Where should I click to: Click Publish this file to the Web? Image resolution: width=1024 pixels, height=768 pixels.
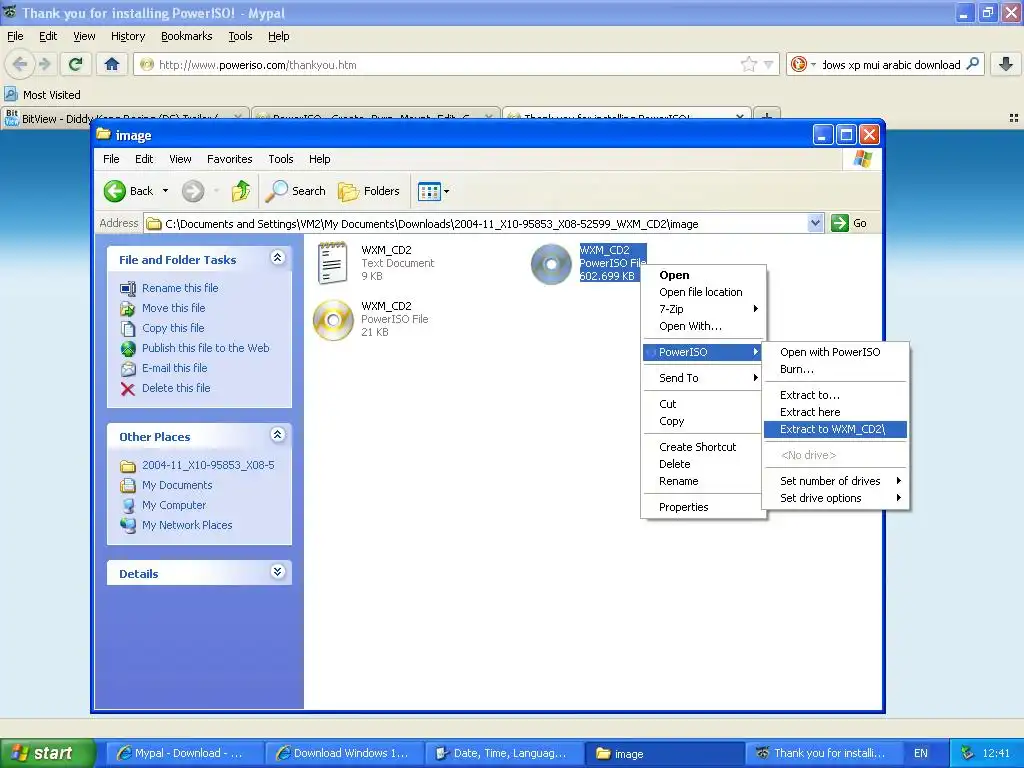(205, 348)
